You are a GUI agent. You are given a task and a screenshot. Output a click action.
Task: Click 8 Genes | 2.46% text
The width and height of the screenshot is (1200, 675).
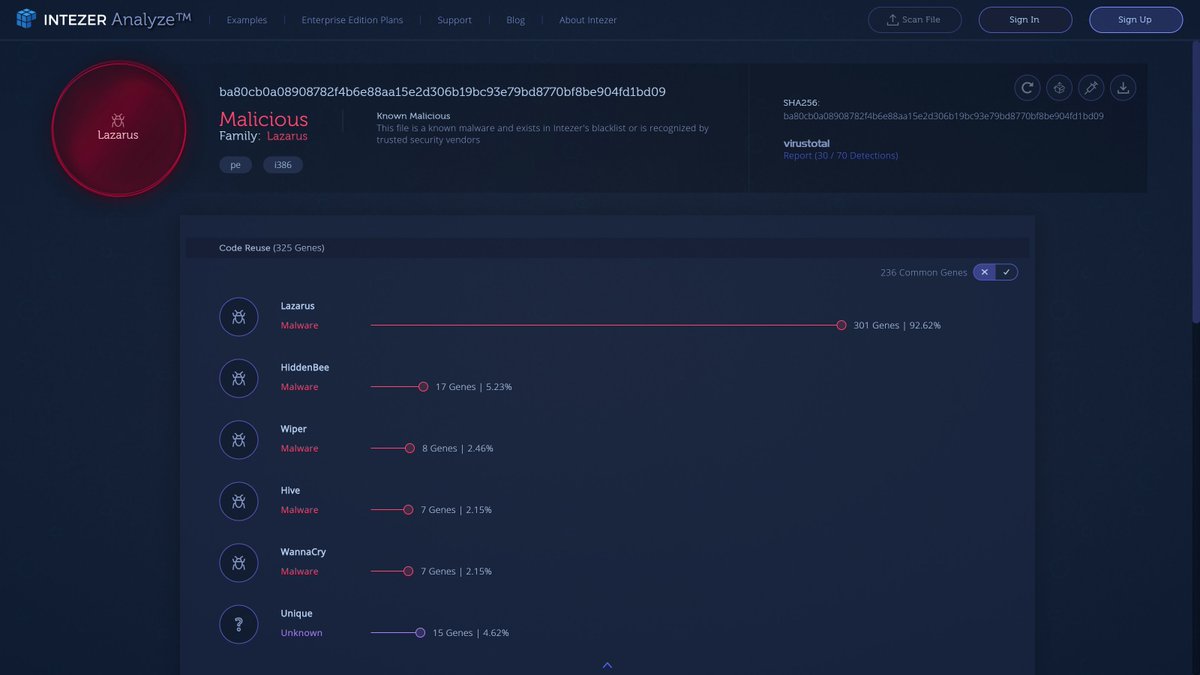(457, 448)
